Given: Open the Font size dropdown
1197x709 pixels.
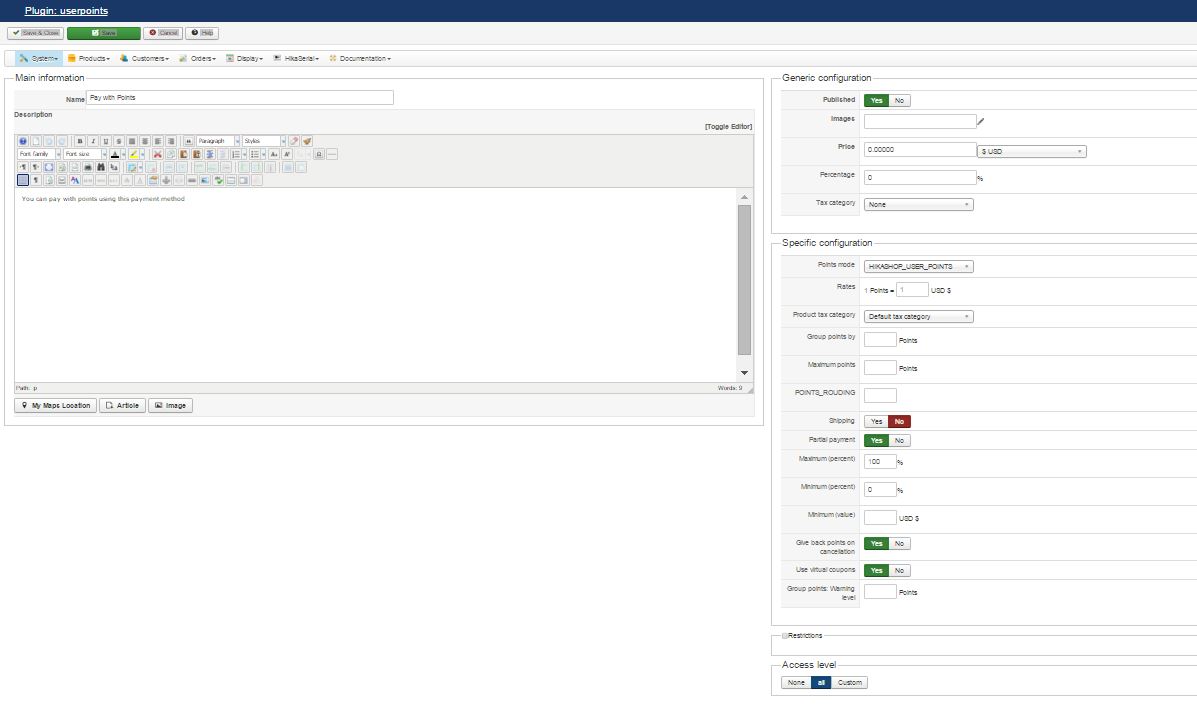Looking at the screenshot, I should [86, 154].
